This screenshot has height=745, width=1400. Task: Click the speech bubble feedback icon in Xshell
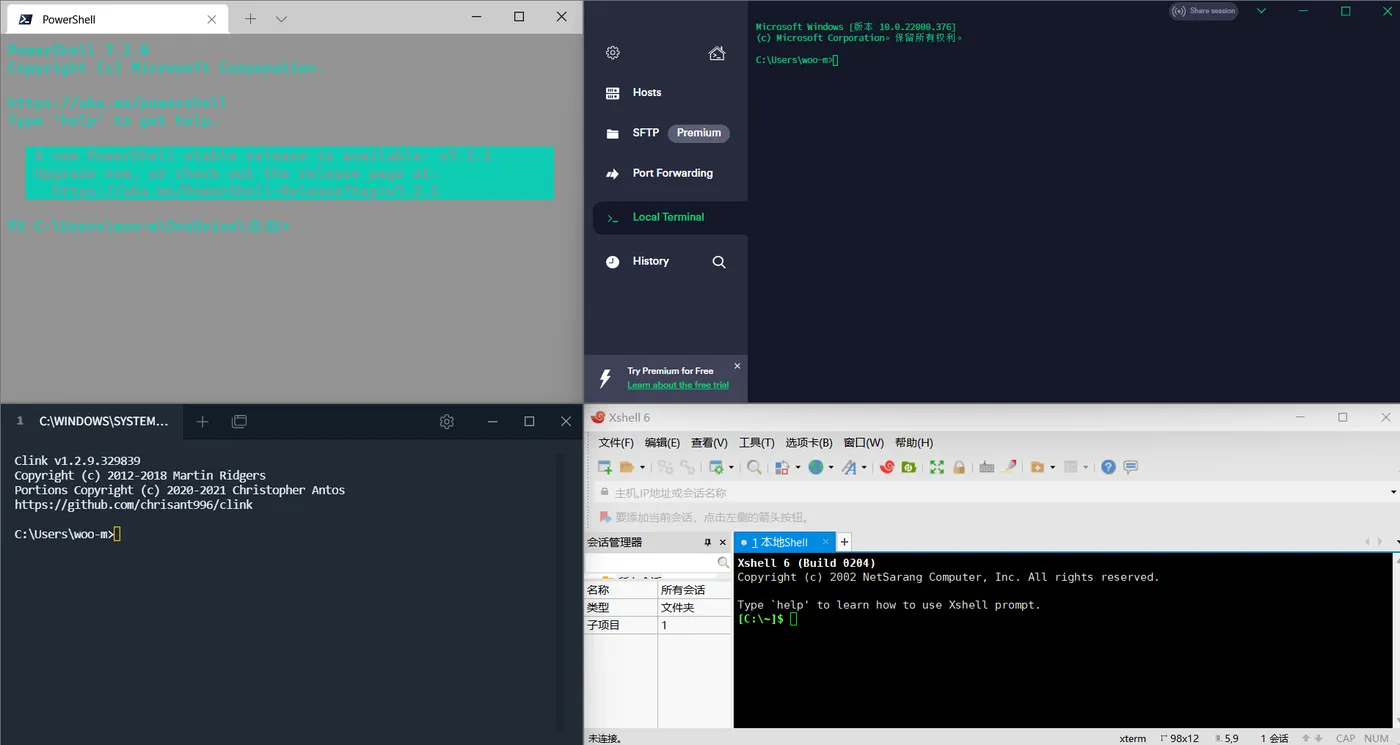(x=1131, y=467)
